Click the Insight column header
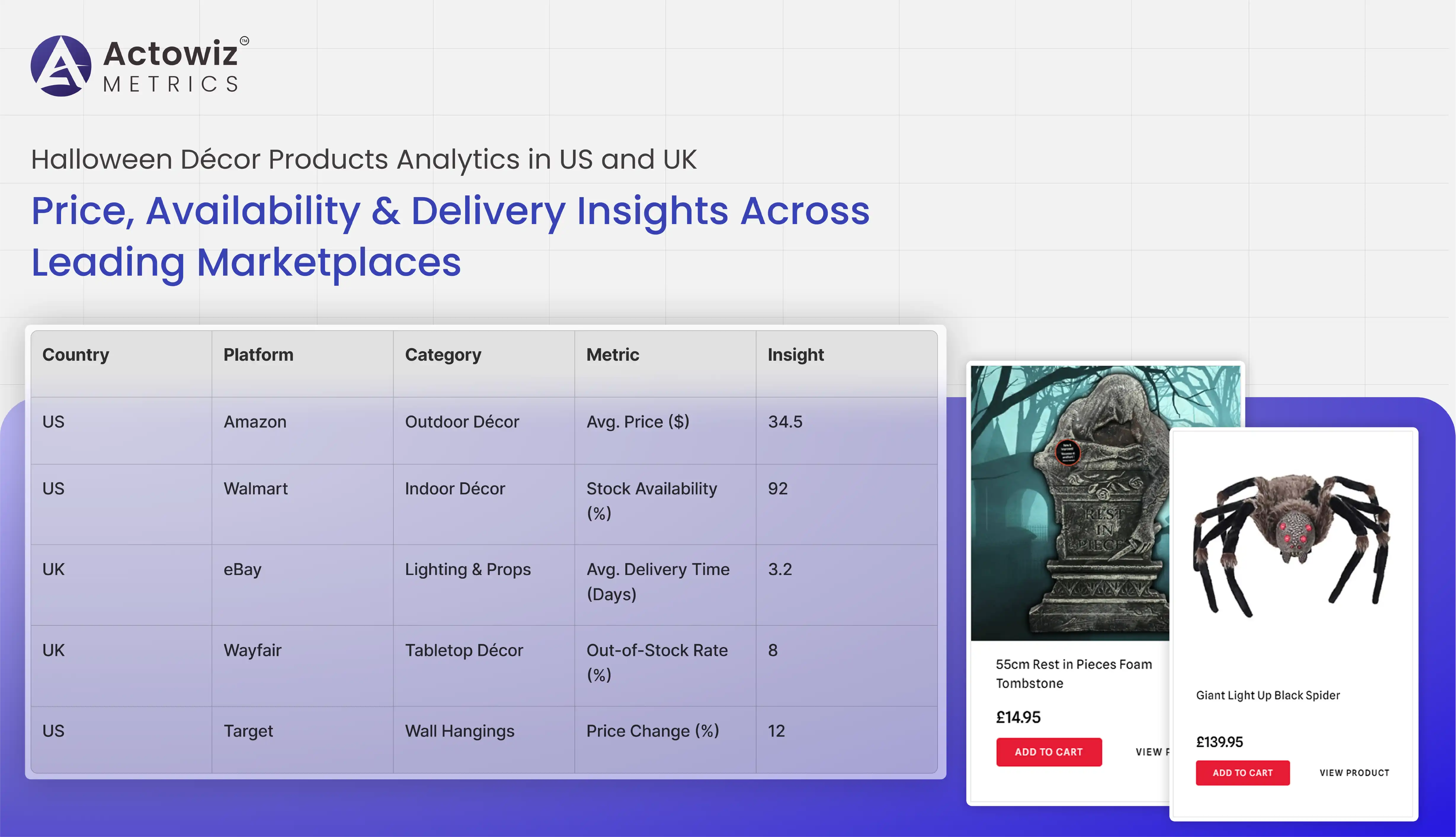 point(795,355)
